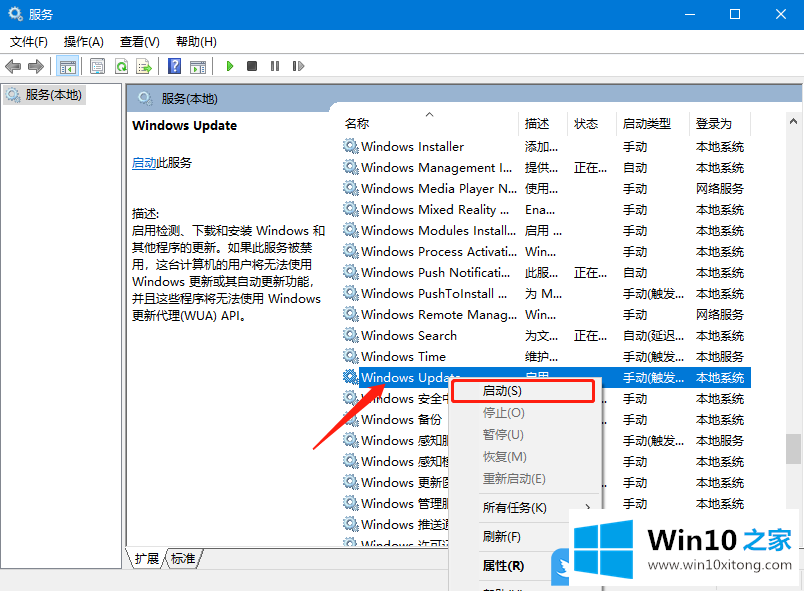Sort by the 名称 column header
The width and height of the screenshot is (804, 591).
pos(430,124)
